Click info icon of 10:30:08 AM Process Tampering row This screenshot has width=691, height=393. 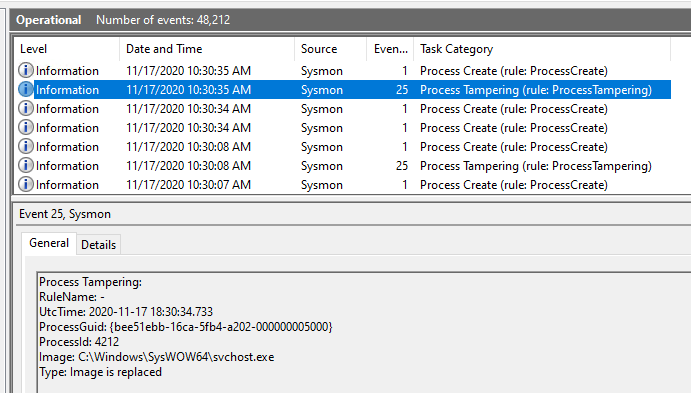coord(26,165)
